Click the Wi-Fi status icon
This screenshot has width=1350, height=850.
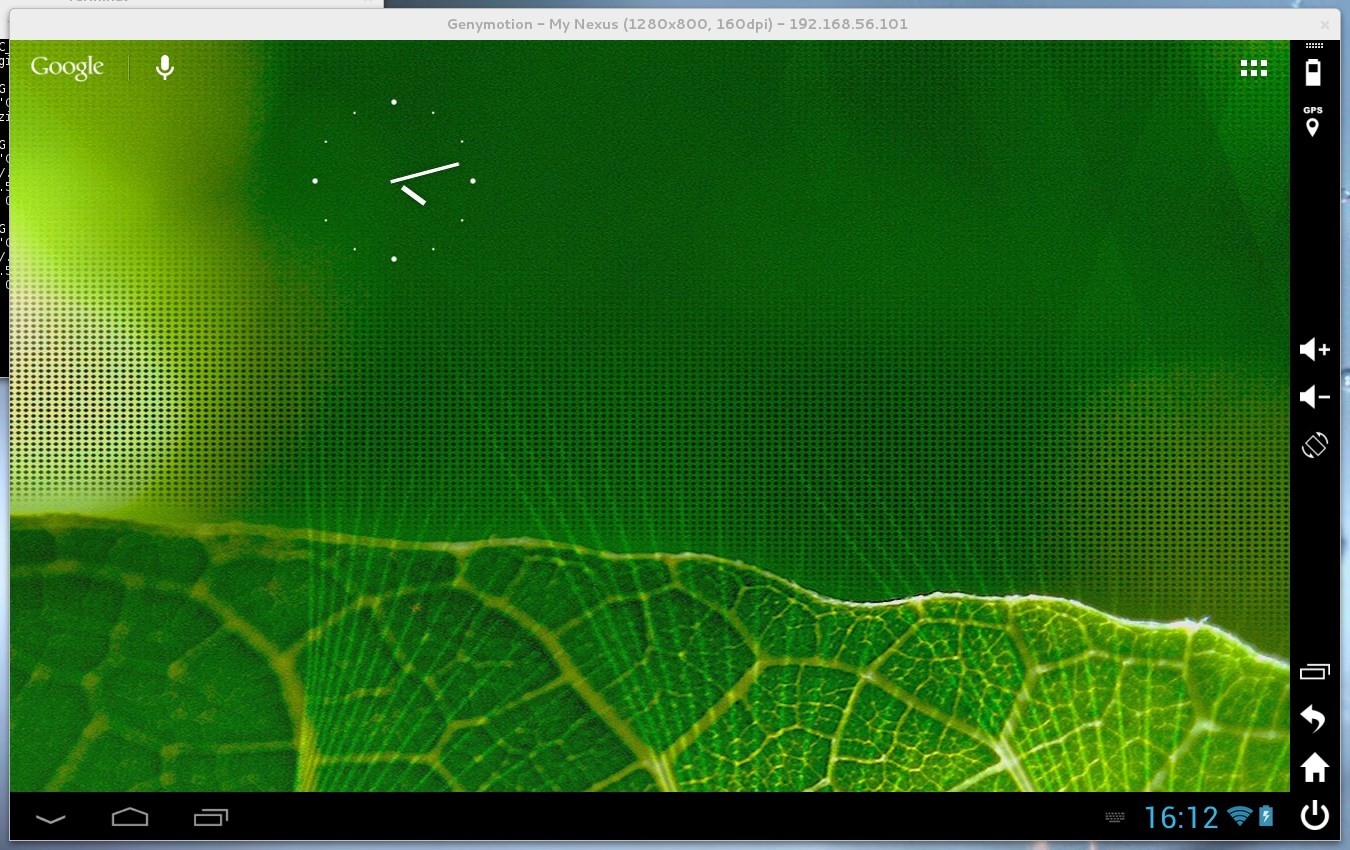1240,816
